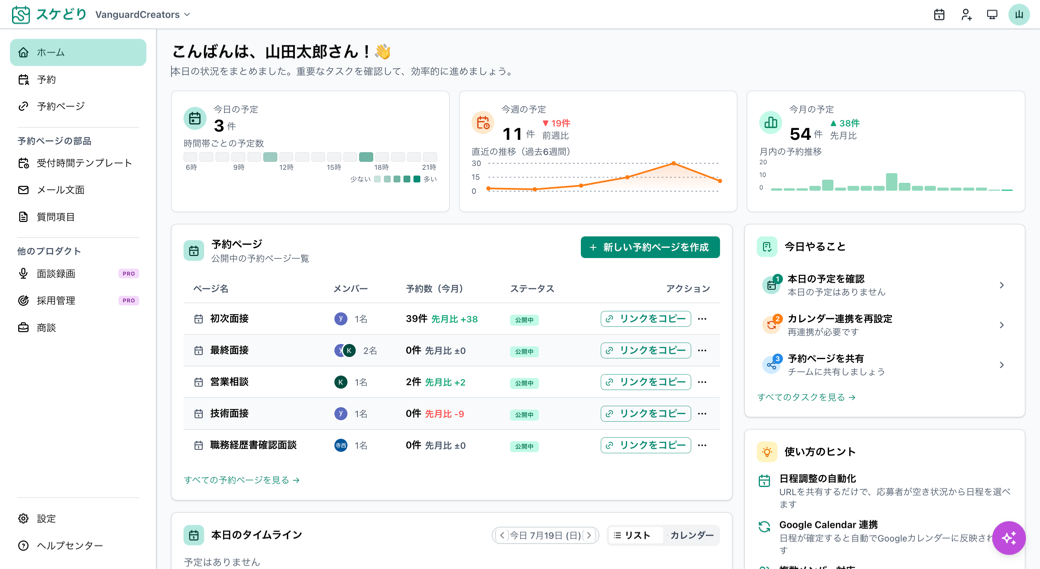The width and height of the screenshot is (1040, 569).
Task: Click the 今日の予定 card calendar icon
Action: 194,119
